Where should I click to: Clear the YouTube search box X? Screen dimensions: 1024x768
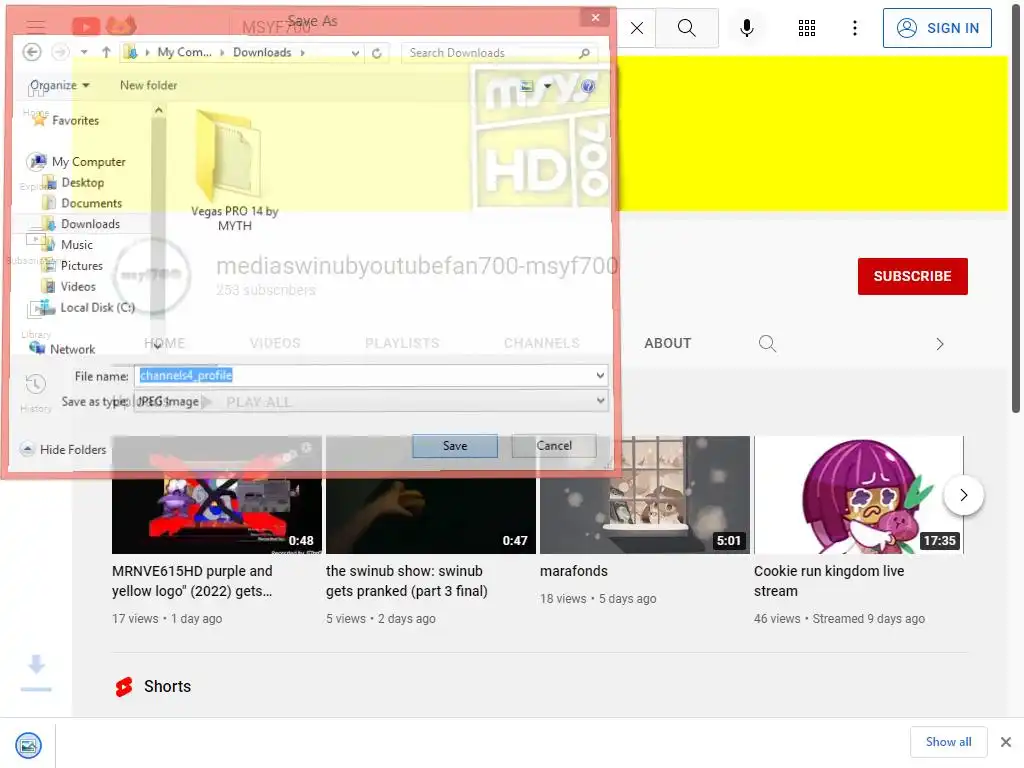coord(637,28)
